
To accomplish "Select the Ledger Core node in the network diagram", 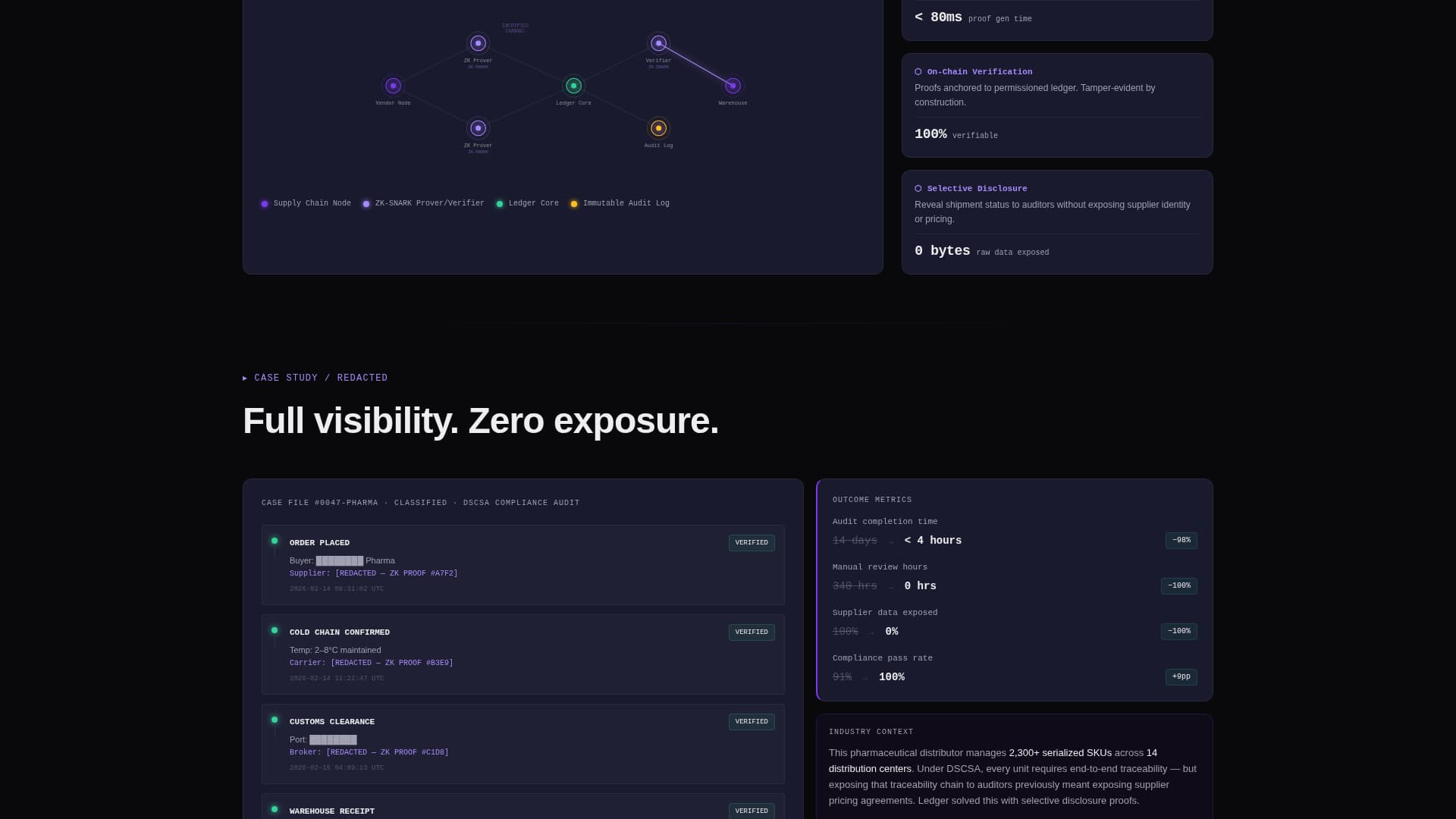I will (573, 86).
